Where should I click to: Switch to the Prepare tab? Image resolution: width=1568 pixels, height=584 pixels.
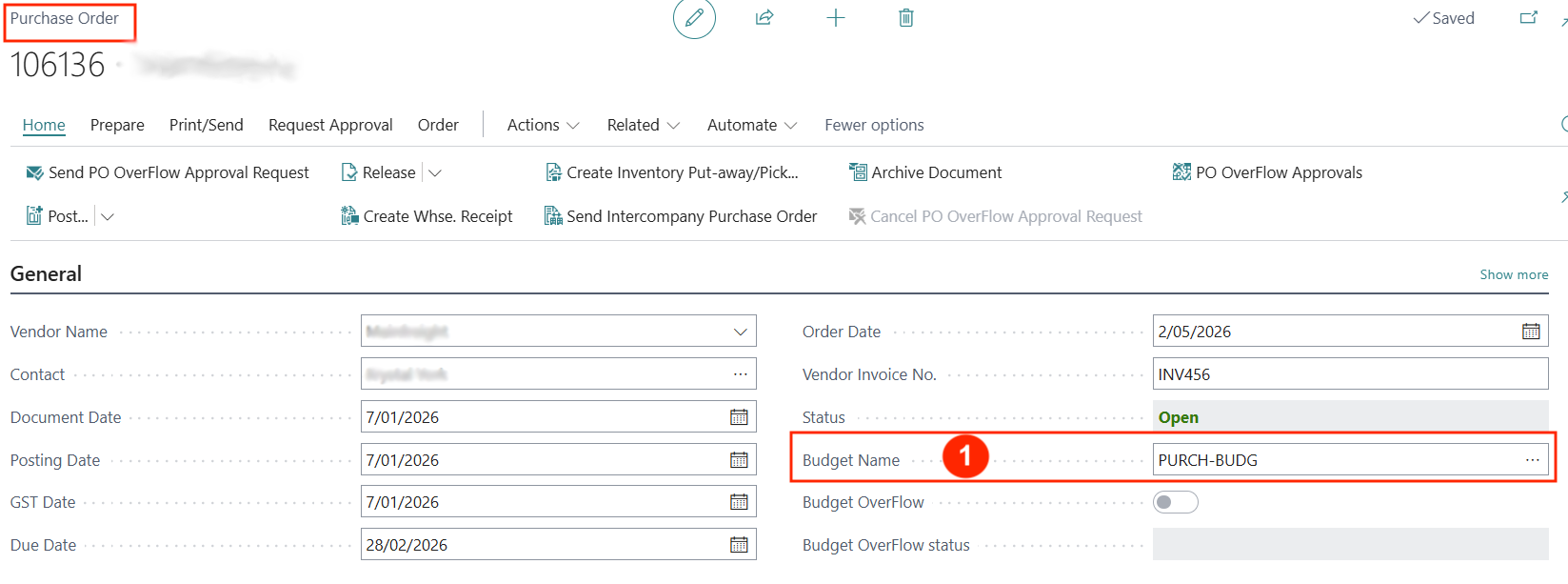pos(117,125)
